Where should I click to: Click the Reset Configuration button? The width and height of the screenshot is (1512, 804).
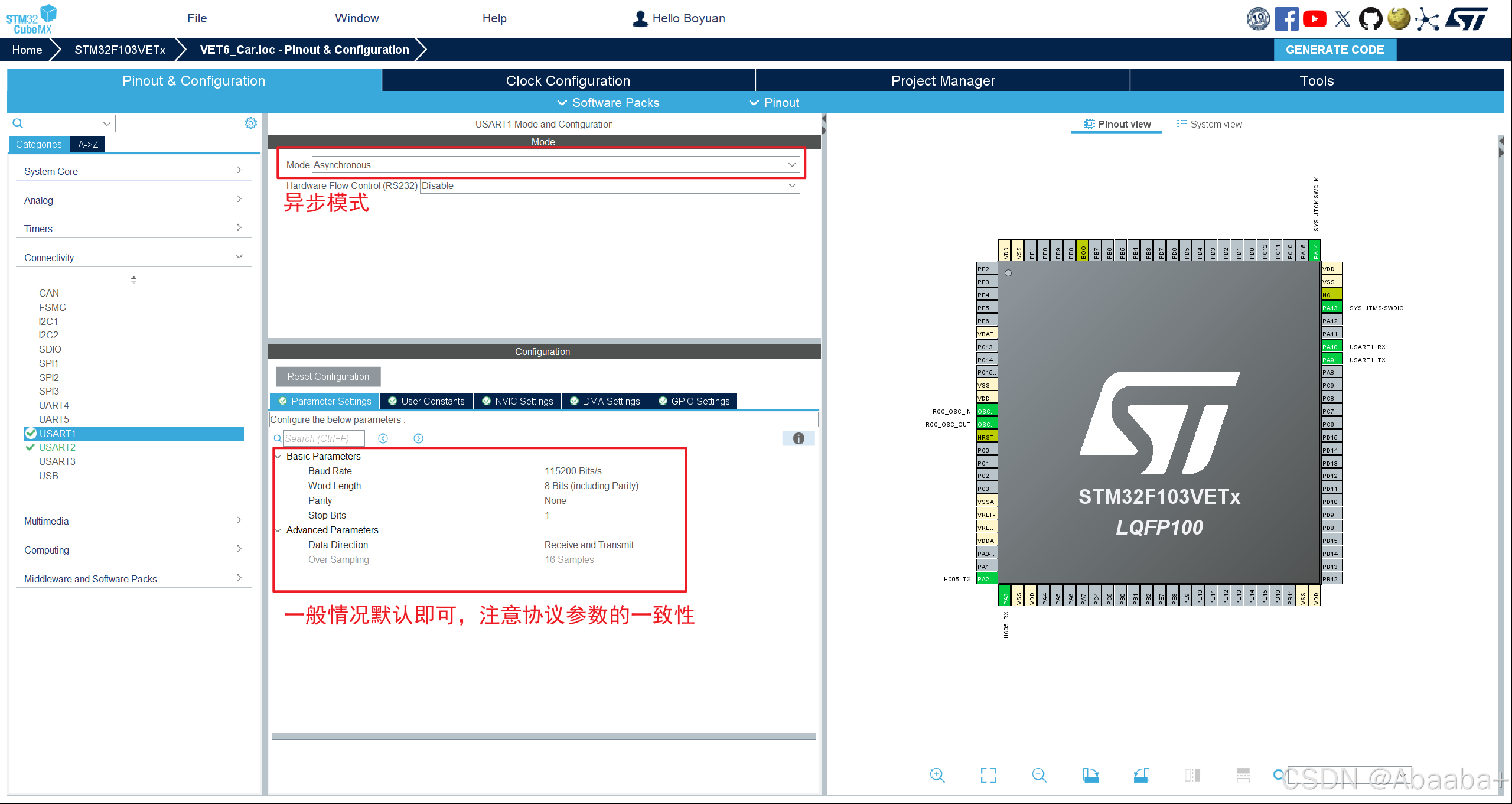coord(328,376)
